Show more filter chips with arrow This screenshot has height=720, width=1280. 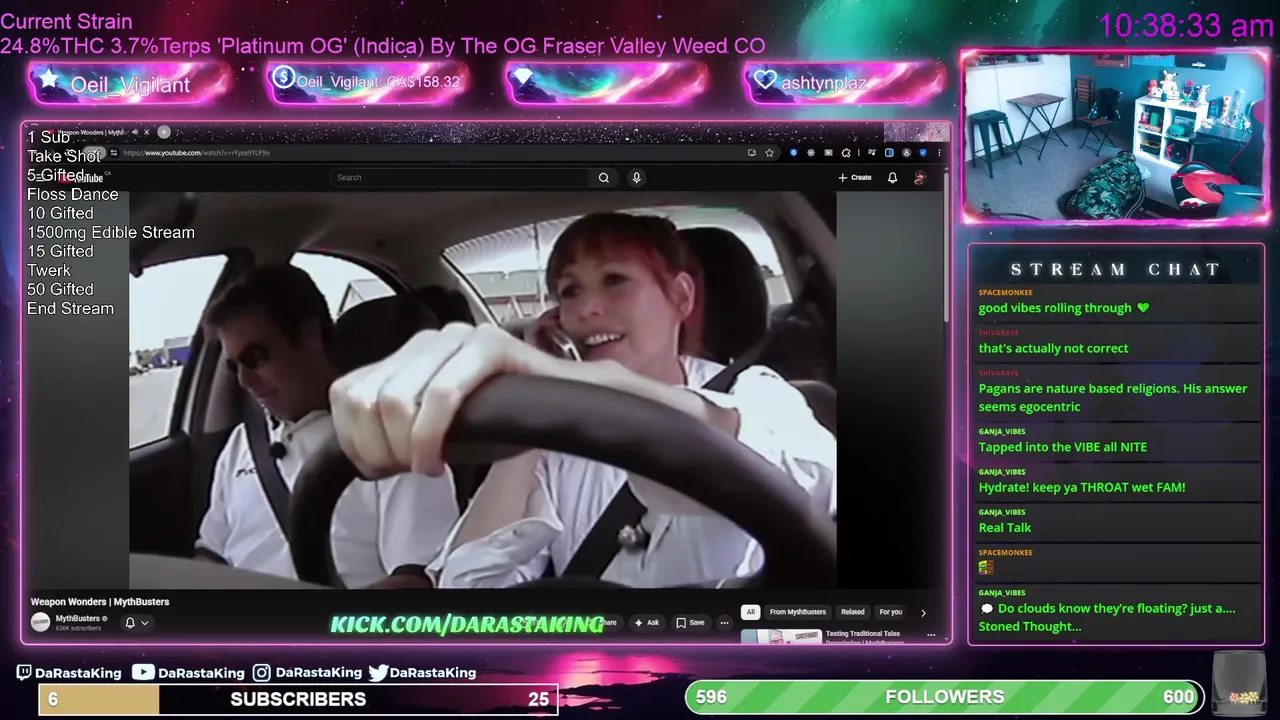[923, 612]
